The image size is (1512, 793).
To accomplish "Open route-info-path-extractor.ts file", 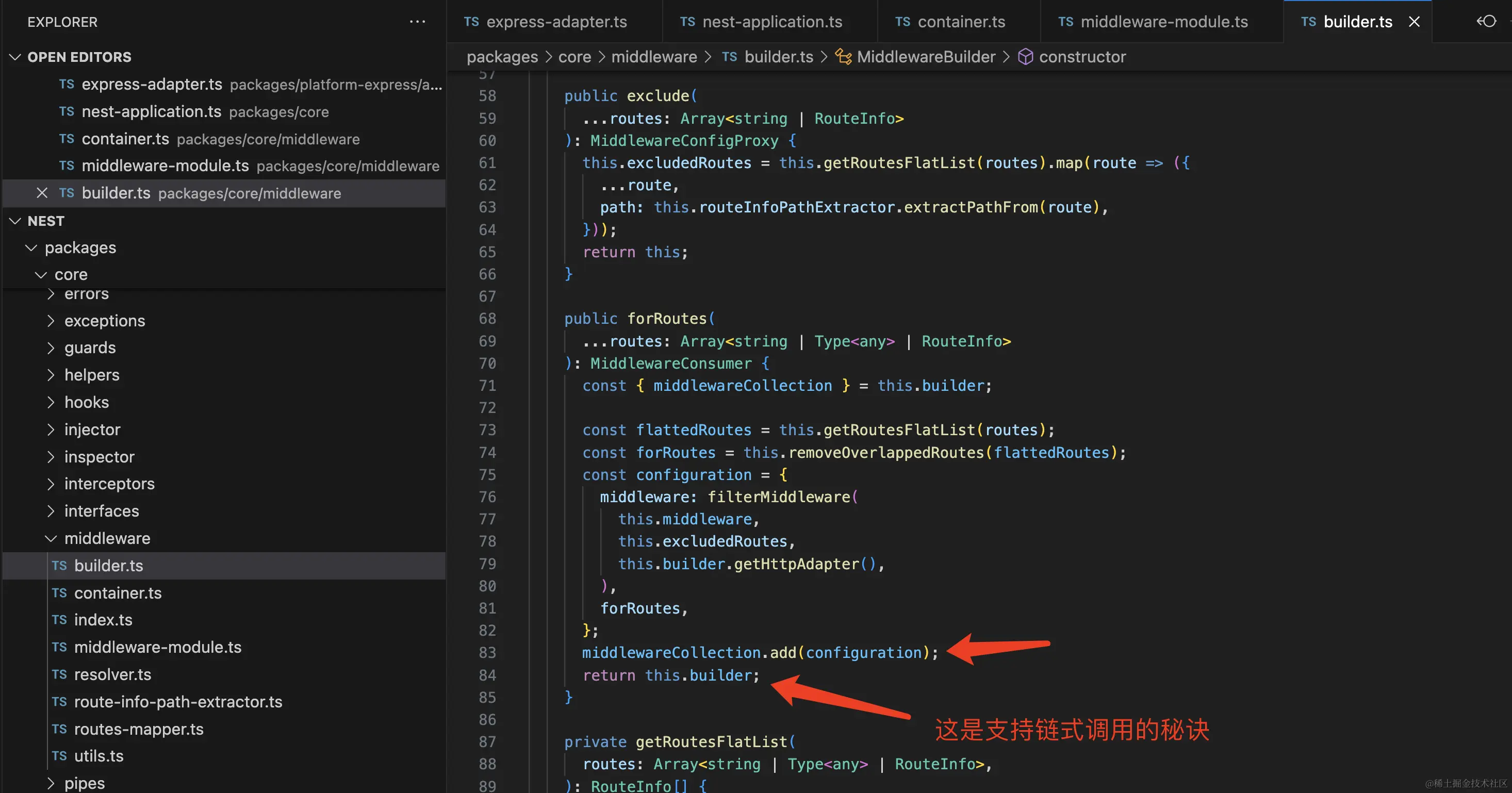I will coord(224,701).
